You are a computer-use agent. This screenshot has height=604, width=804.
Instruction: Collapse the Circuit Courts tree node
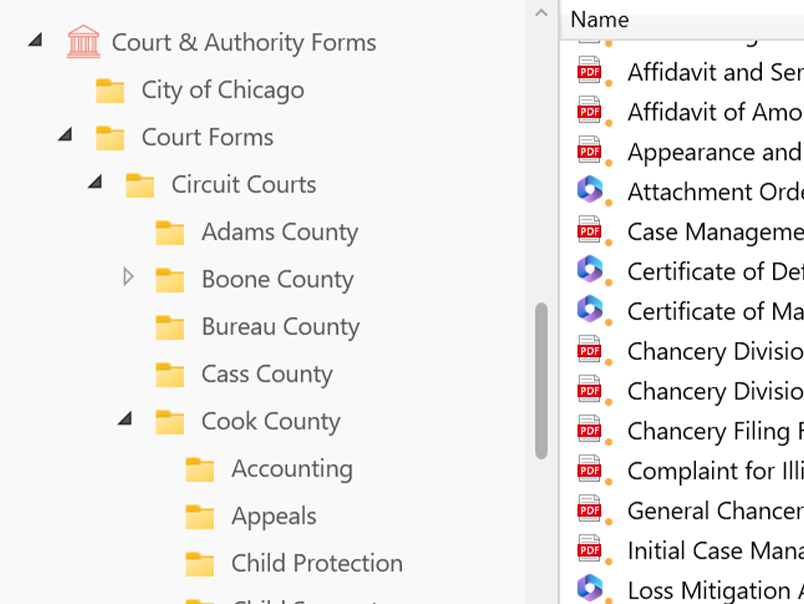(x=93, y=183)
